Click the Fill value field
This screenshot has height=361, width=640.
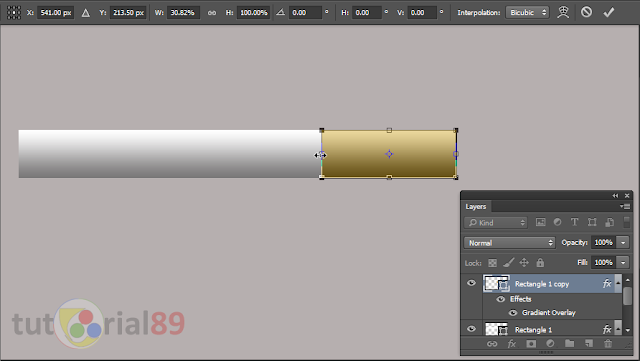click(x=603, y=263)
